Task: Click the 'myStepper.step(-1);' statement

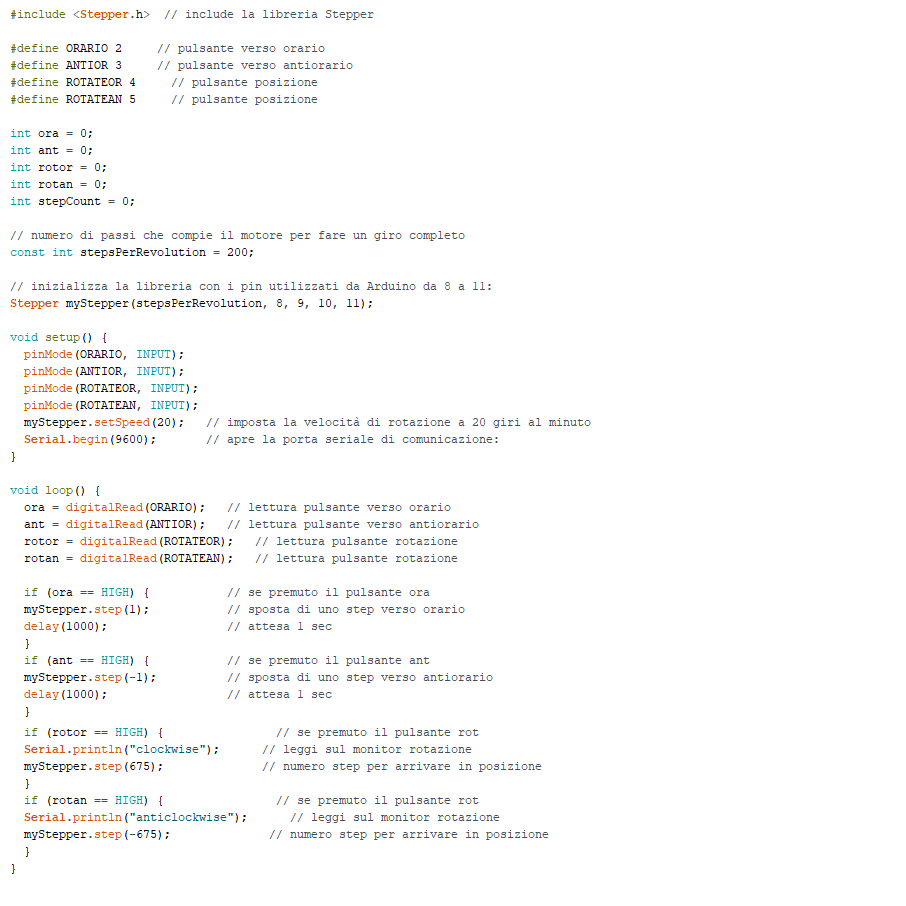Action: (90, 677)
